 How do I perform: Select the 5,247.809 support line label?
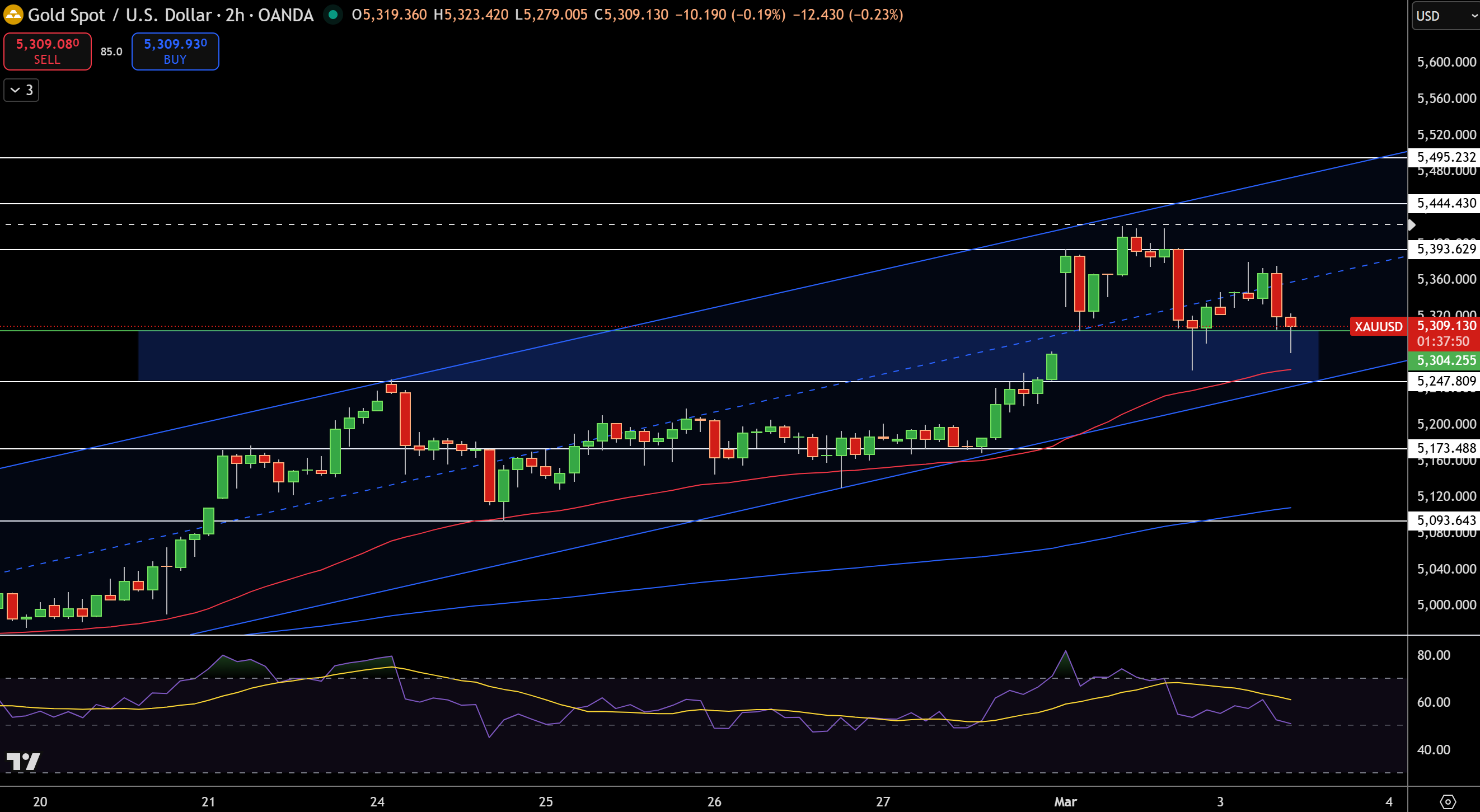(1444, 381)
